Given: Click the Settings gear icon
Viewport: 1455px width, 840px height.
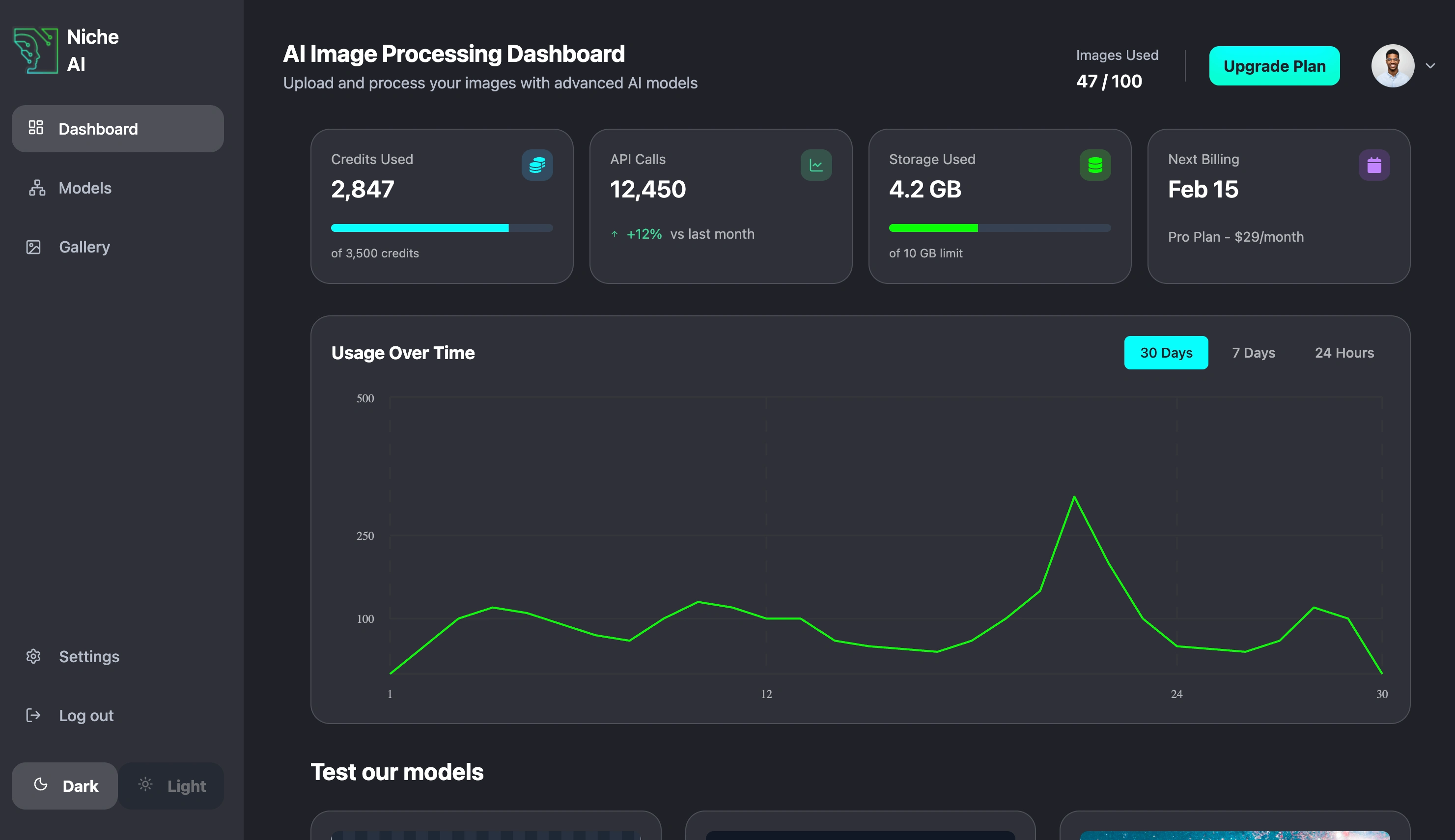Looking at the screenshot, I should pyautogui.click(x=33, y=657).
